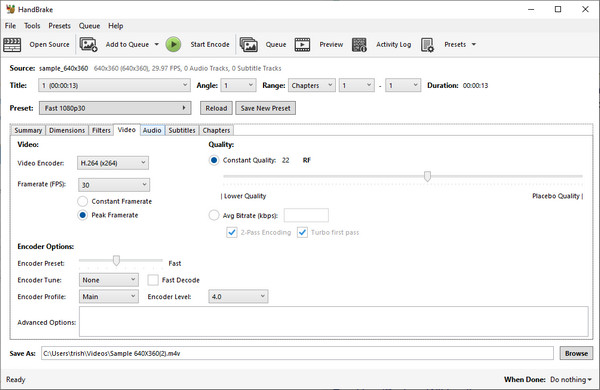This screenshot has width=600, height=390.
Task: Click the Preview film frame icon
Action: (x=302, y=45)
